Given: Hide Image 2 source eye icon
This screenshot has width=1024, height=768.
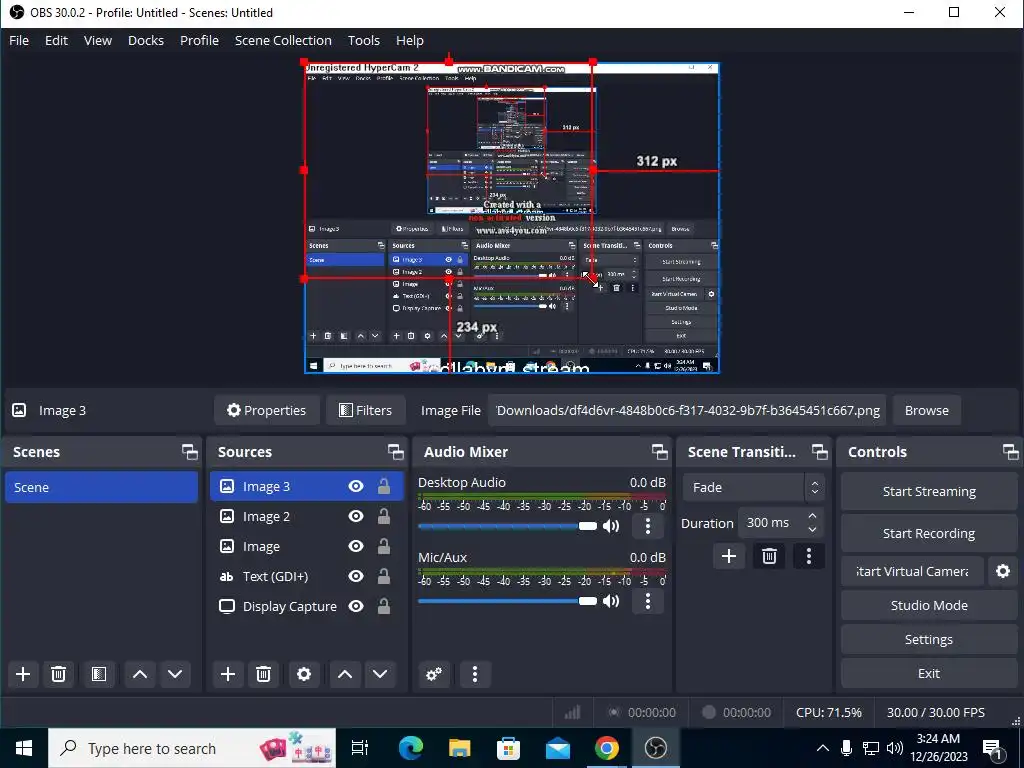Looking at the screenshot, I should point(356,517).
